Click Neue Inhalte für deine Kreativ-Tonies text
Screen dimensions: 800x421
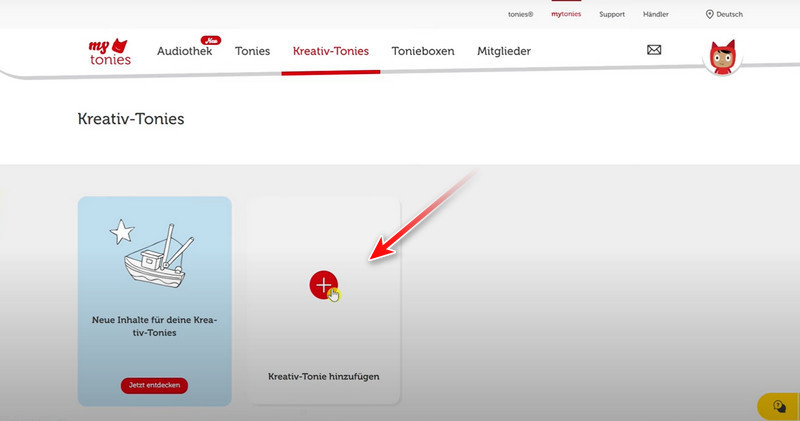click(154, 326)
